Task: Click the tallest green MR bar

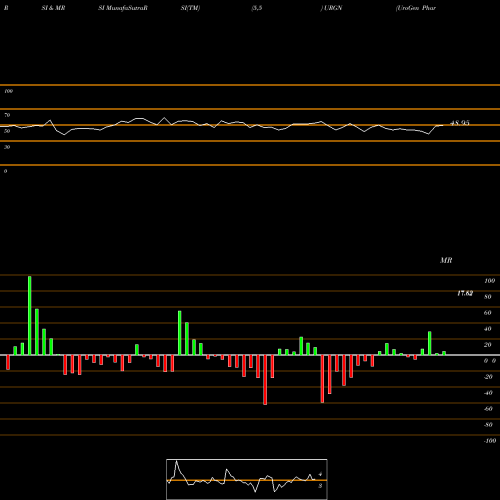Action: (30, 315)
